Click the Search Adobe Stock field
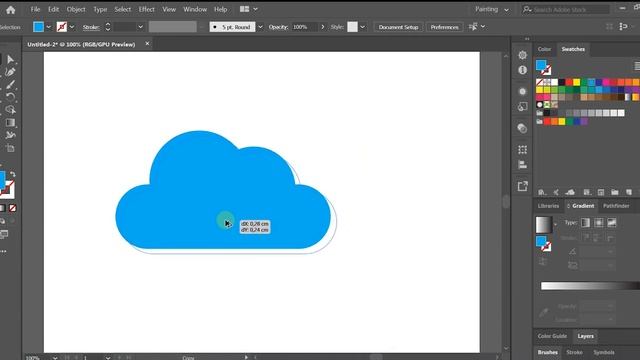 [565, 9]
